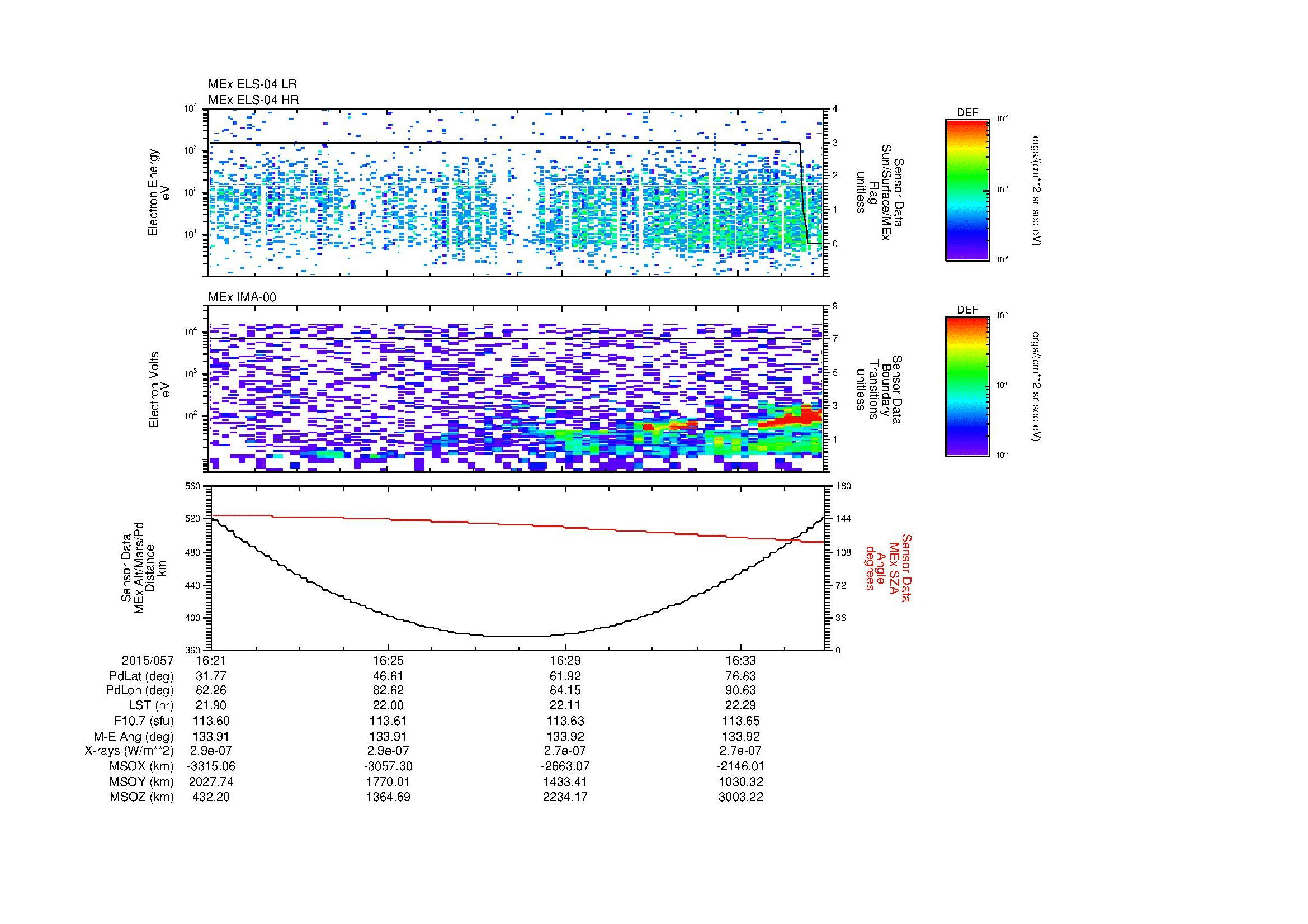Screen dimensions: 1308x924
Task: Click the PdLat value 76.83
Action: coord(740,676)
